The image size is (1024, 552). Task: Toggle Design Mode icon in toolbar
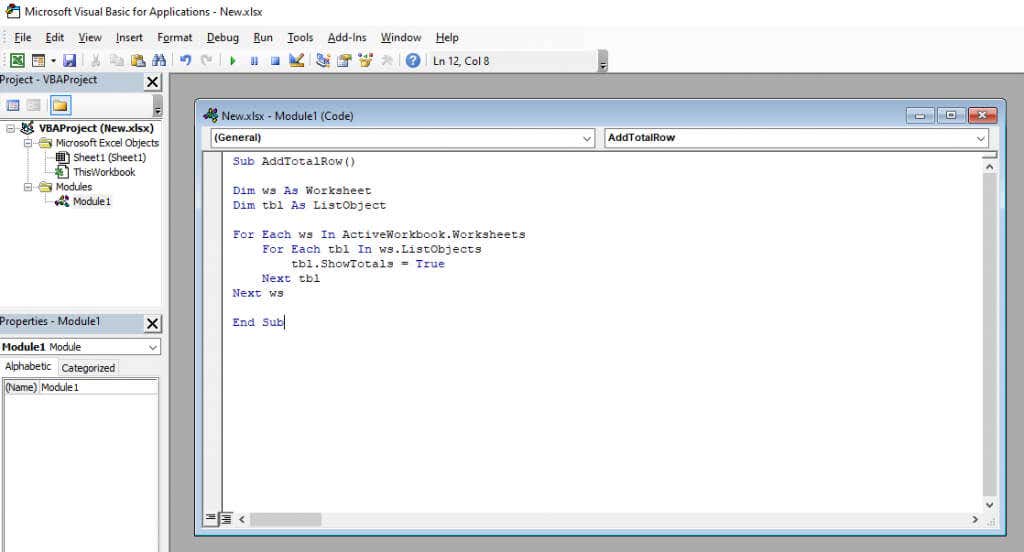tap(296, 61)
